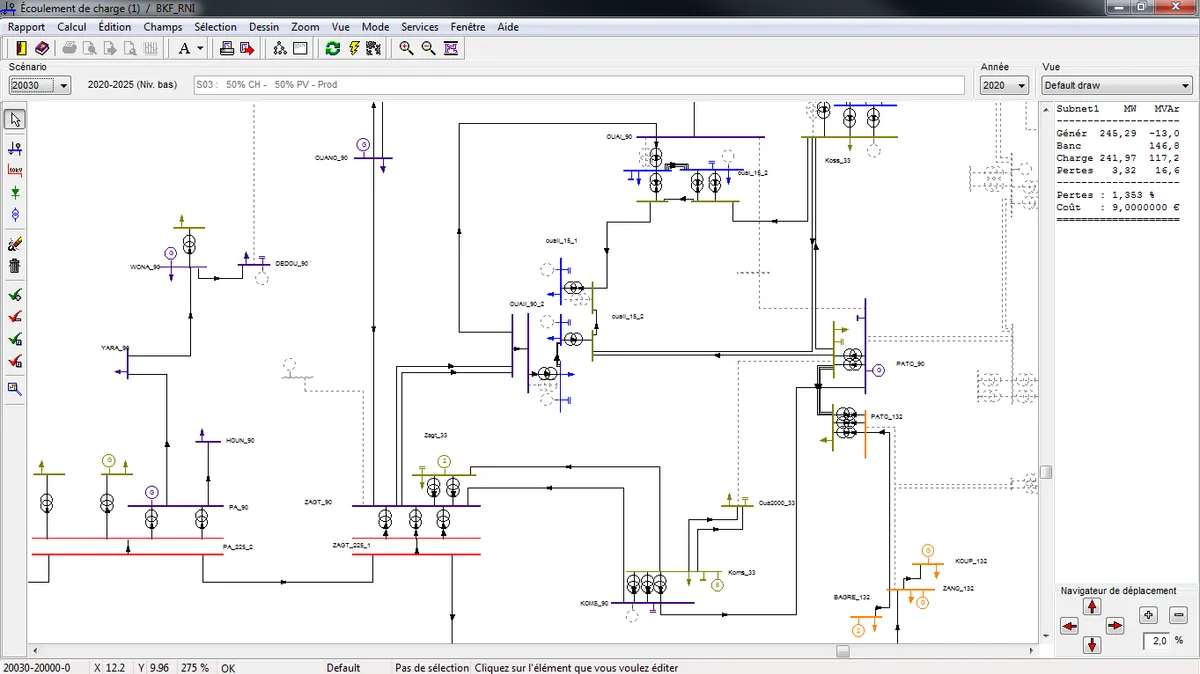Select the green validation check tool
The image size is (1200, 674).
[13, 293]
